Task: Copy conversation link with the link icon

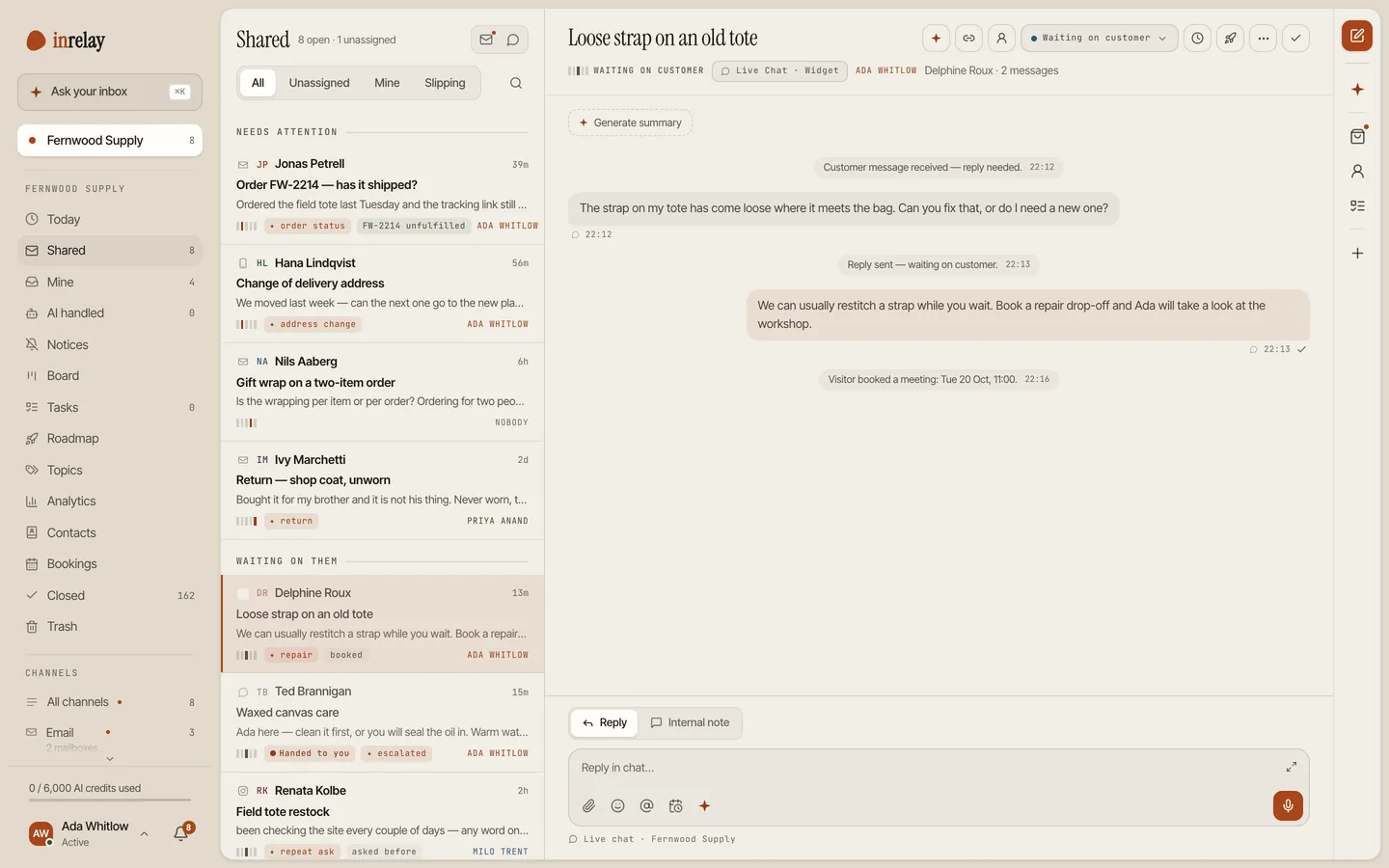Action: [x=968, y=39]
